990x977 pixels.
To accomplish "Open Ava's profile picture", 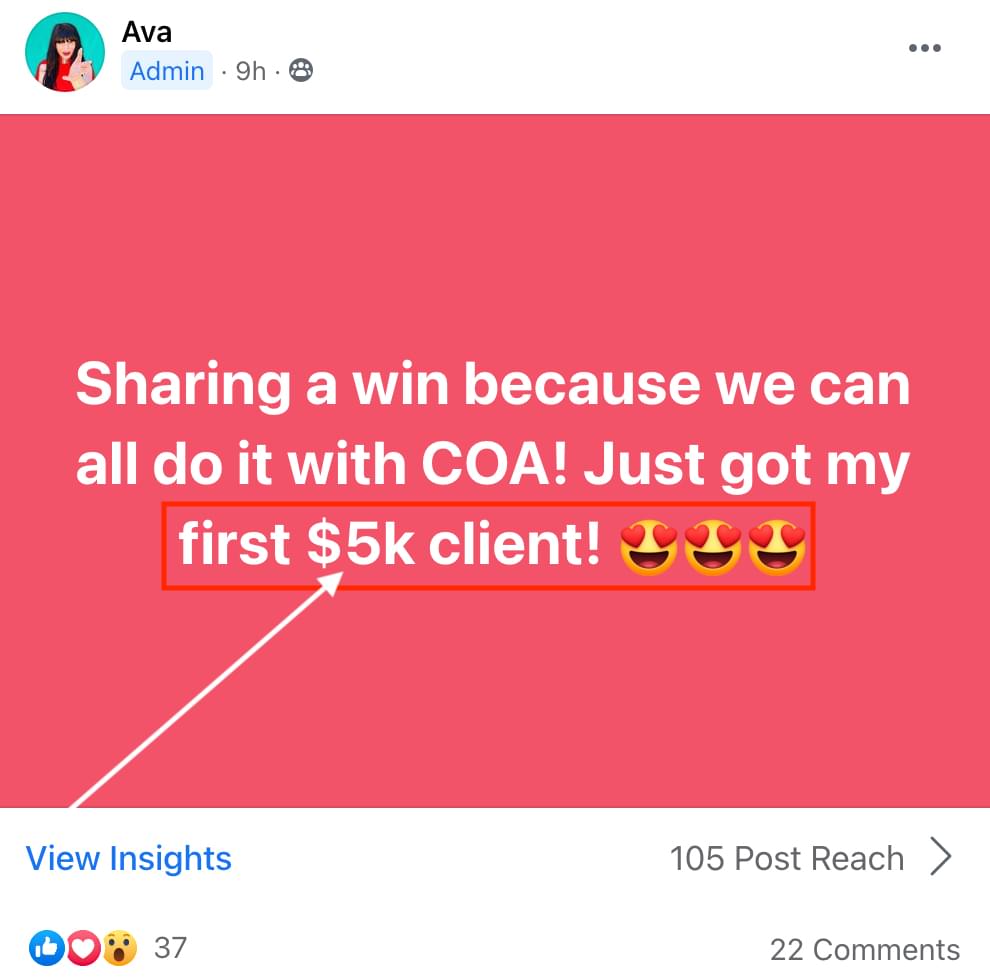I will point(65,53).
